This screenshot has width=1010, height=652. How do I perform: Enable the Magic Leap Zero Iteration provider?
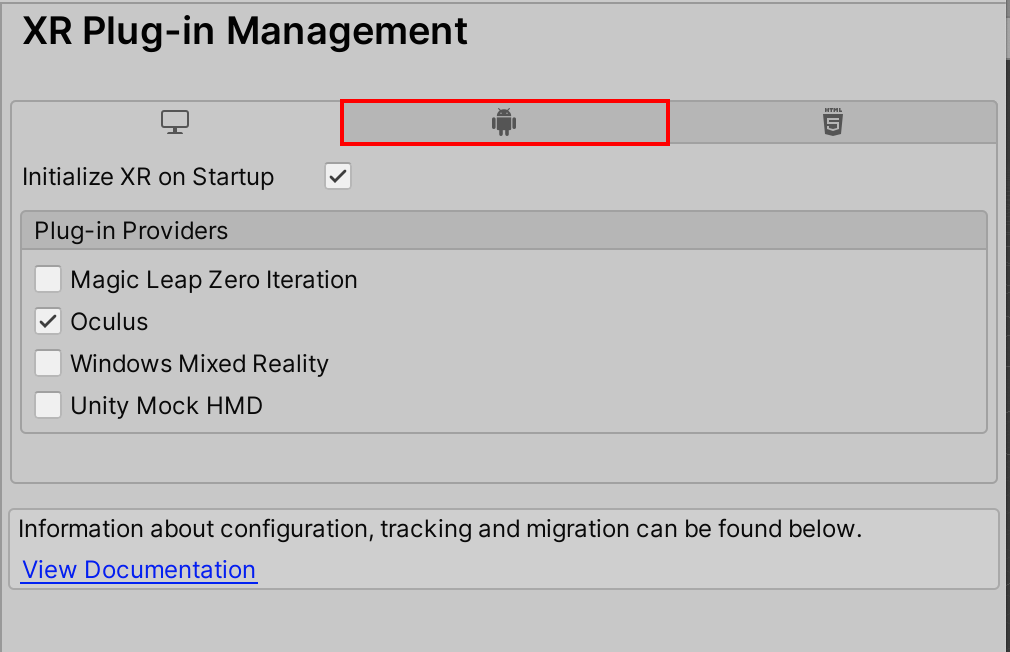point(48,279)
